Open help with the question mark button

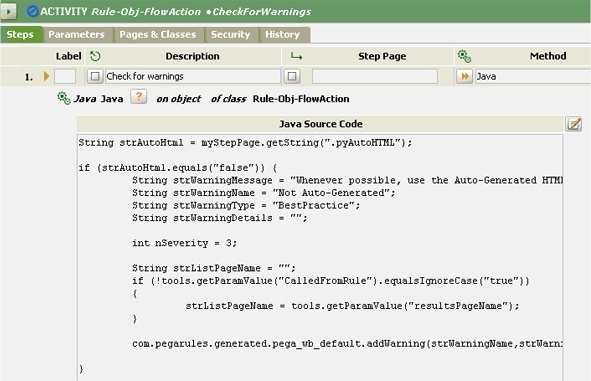[x=139, y=97]
